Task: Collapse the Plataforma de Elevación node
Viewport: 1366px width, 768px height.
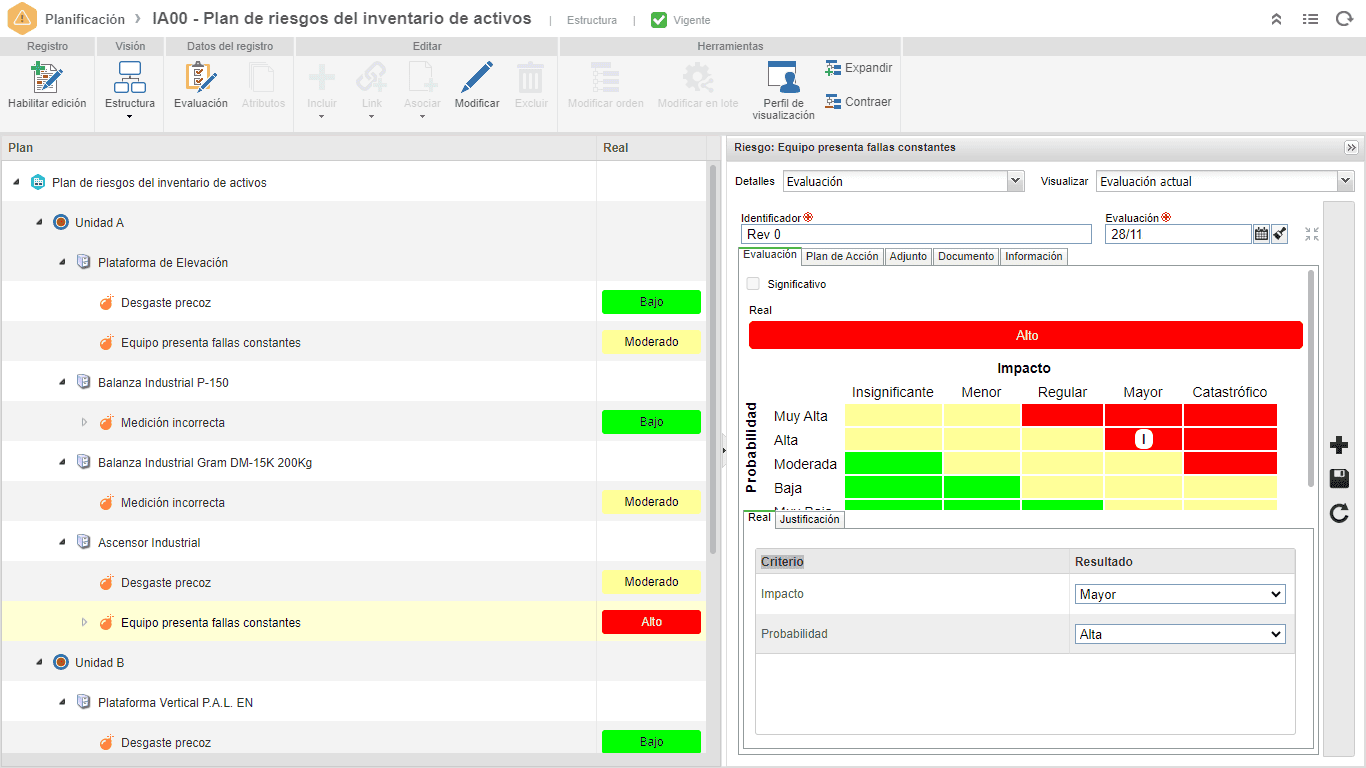Action: (x=62, y=262)
